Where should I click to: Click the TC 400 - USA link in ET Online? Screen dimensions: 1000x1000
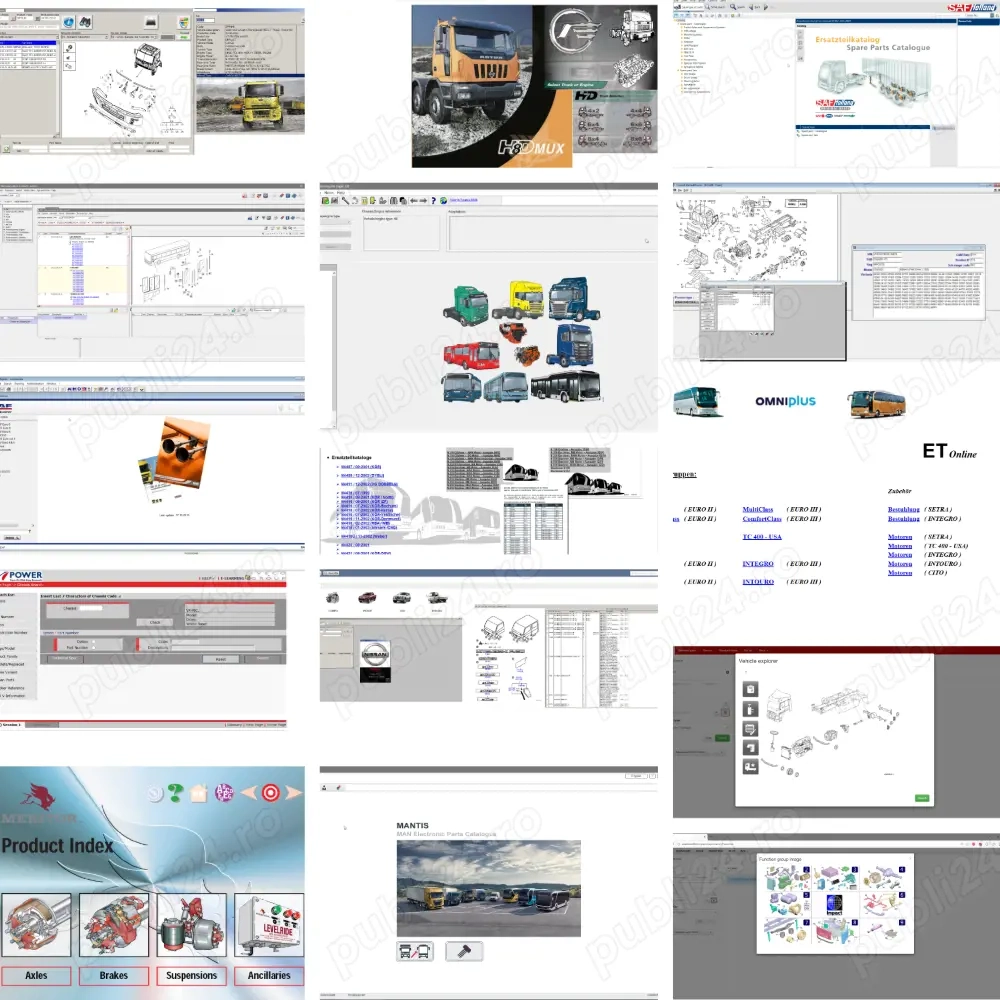pos(762,537)
